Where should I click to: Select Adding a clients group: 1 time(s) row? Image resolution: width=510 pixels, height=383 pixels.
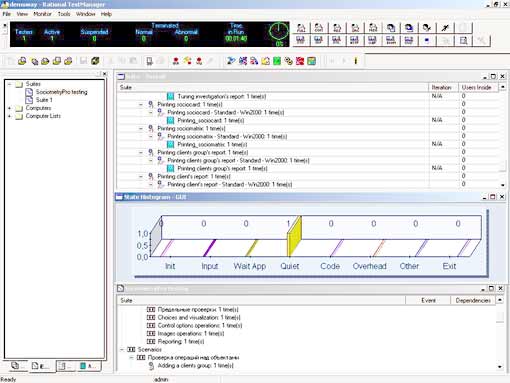[x=195, y=366]
